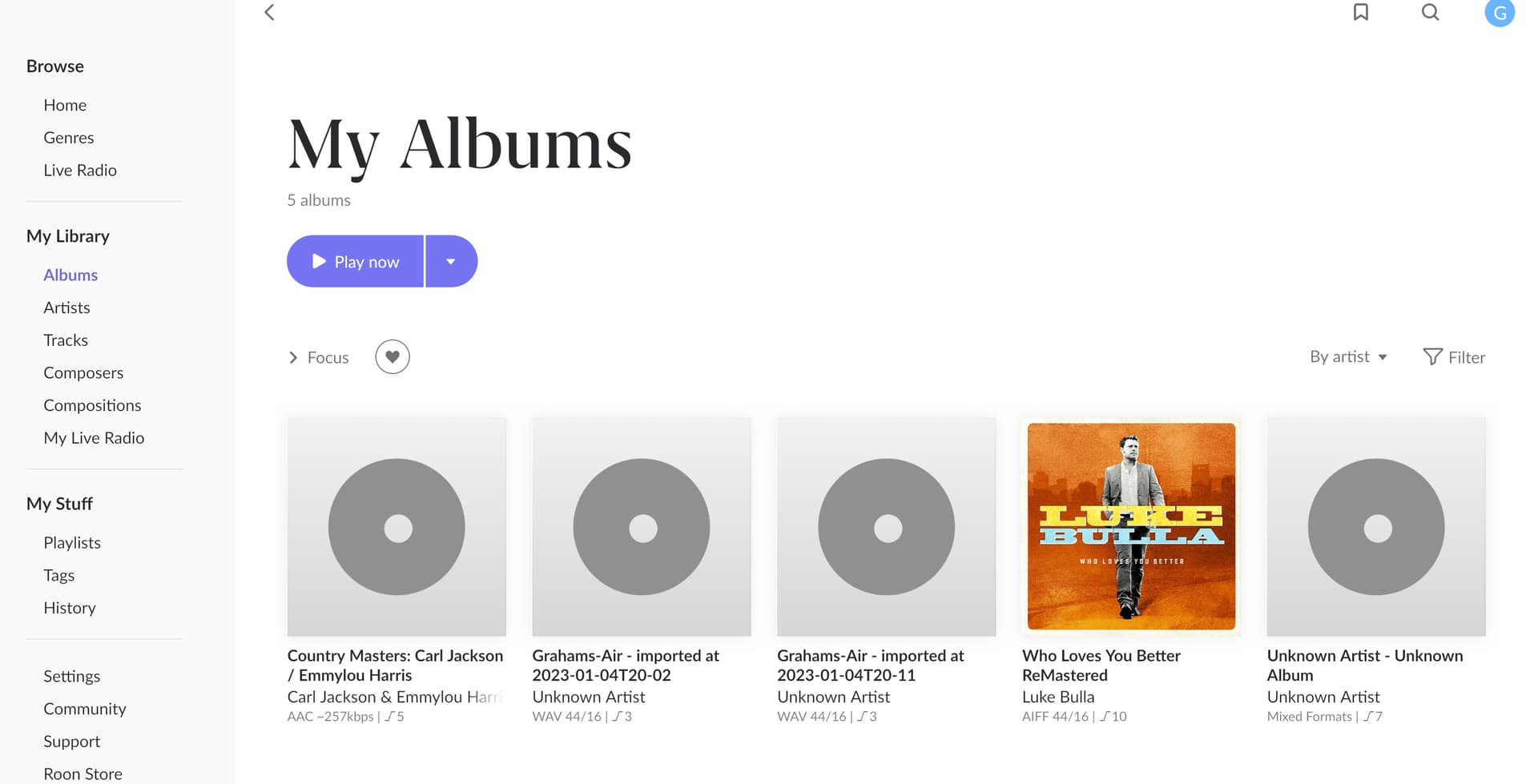Click the Luke Bulla artist link
Viewport: 1538px width, 784px height.
[x=1058, y=697]
